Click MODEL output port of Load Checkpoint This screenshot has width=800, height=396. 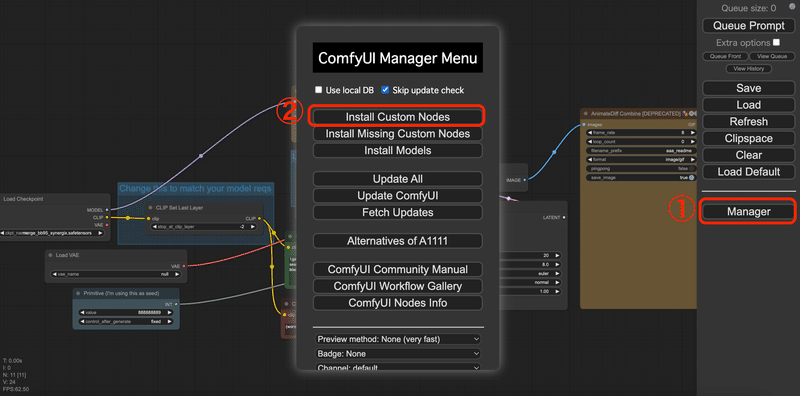106,210
